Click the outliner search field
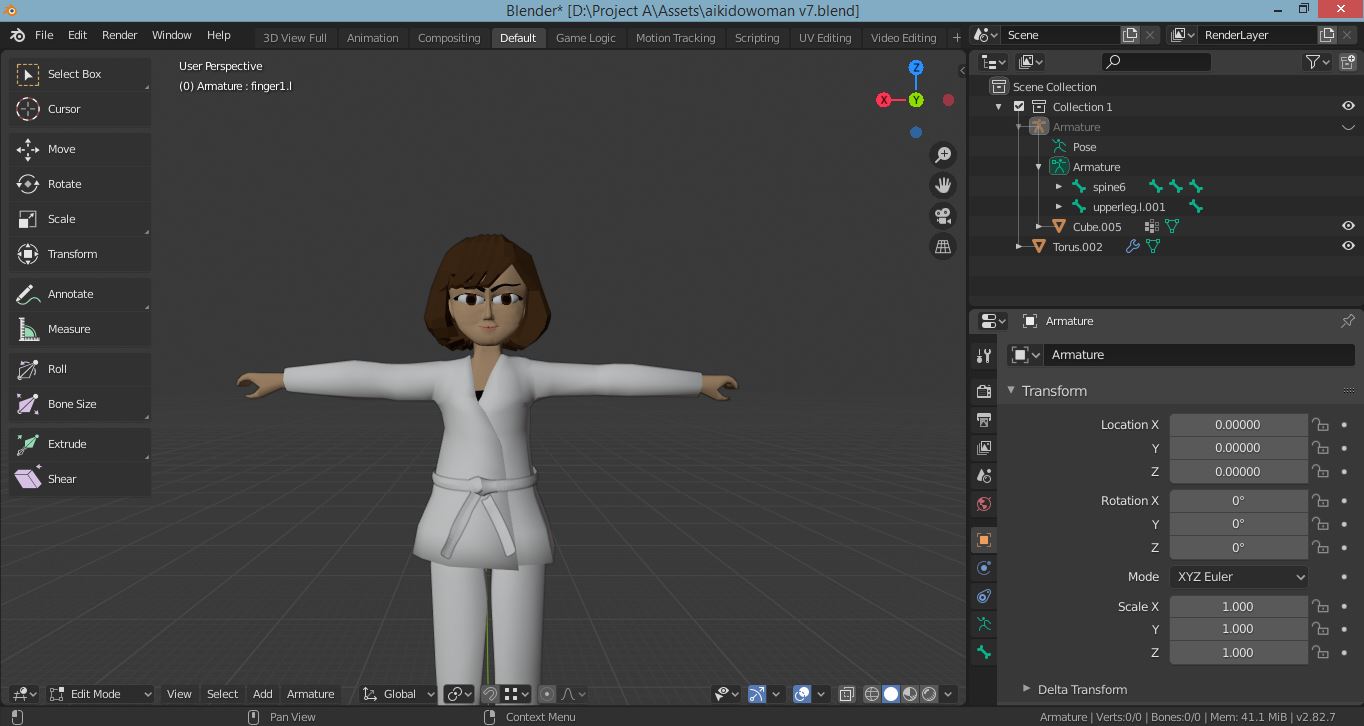The image size is (1364, 726). (1157, 62)
